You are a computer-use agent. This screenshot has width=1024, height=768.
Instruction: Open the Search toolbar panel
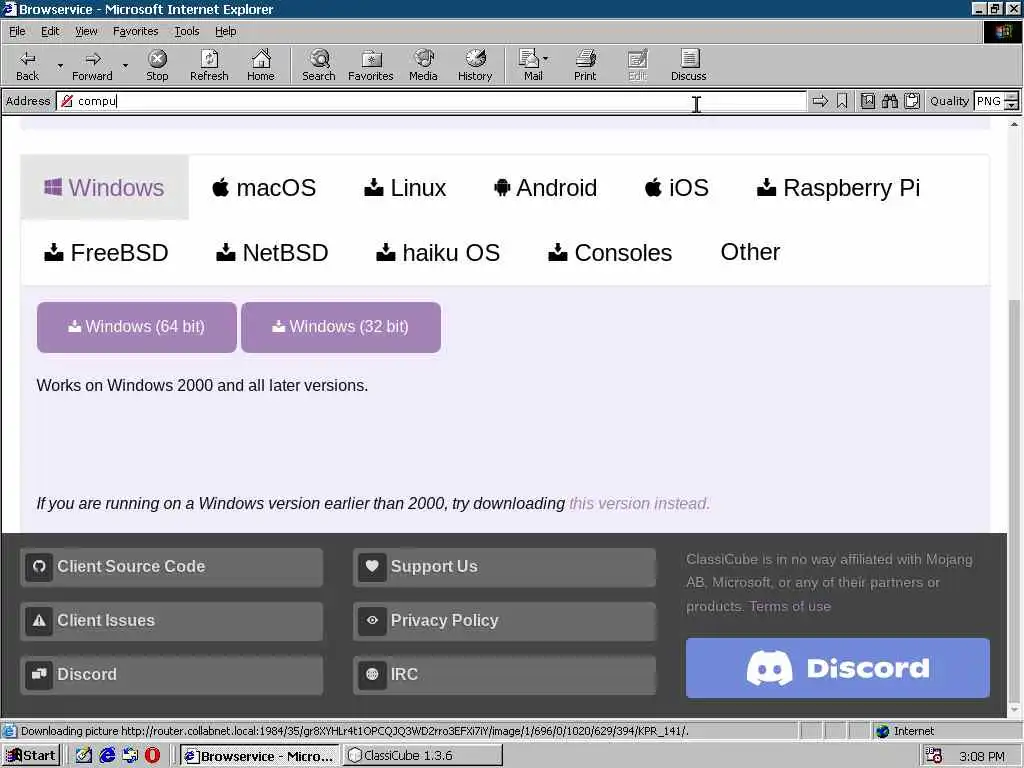click(319, 65)
